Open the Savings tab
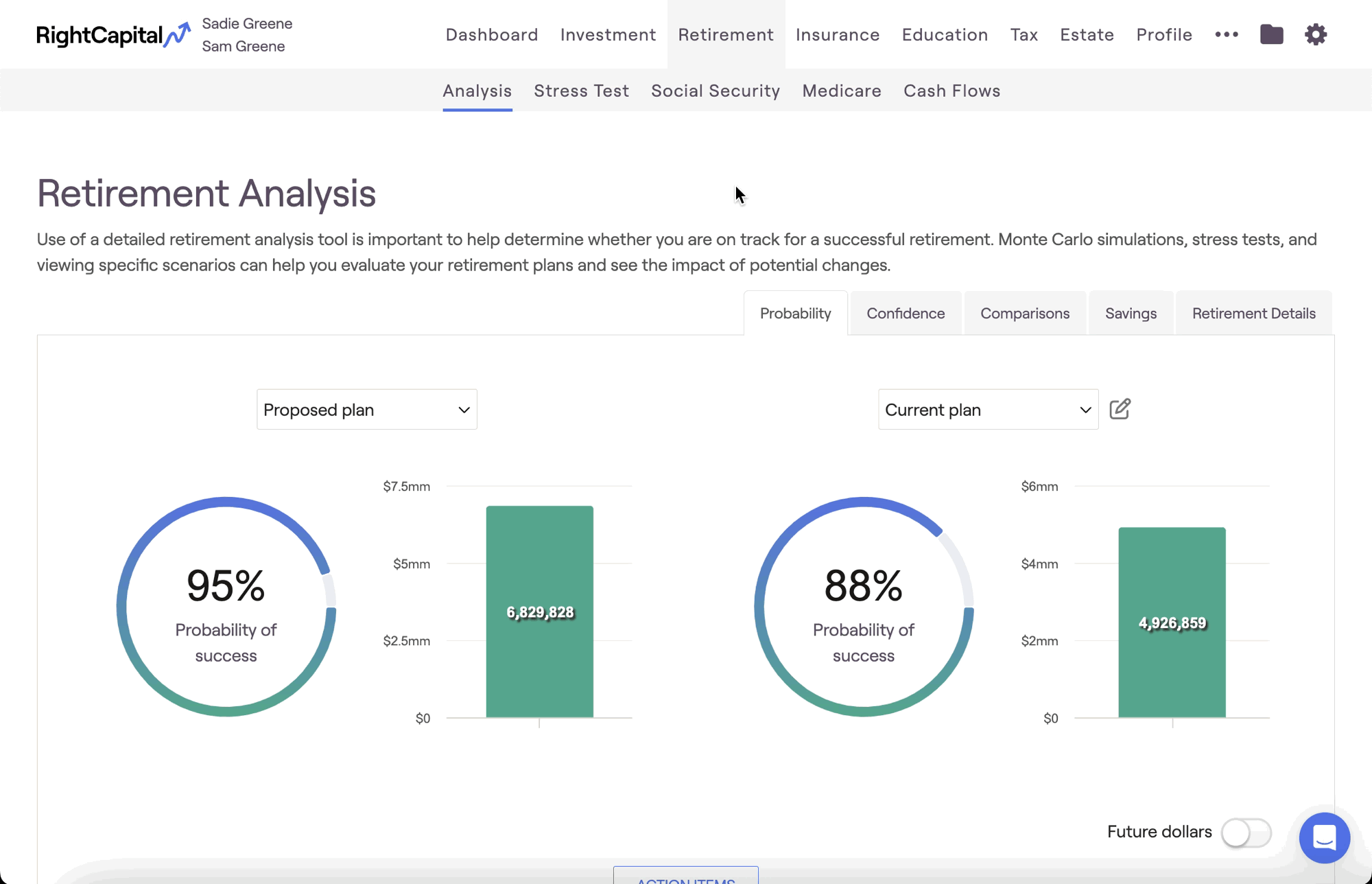The height and width of the screenshot is (884, 1372). point(1131,314)
